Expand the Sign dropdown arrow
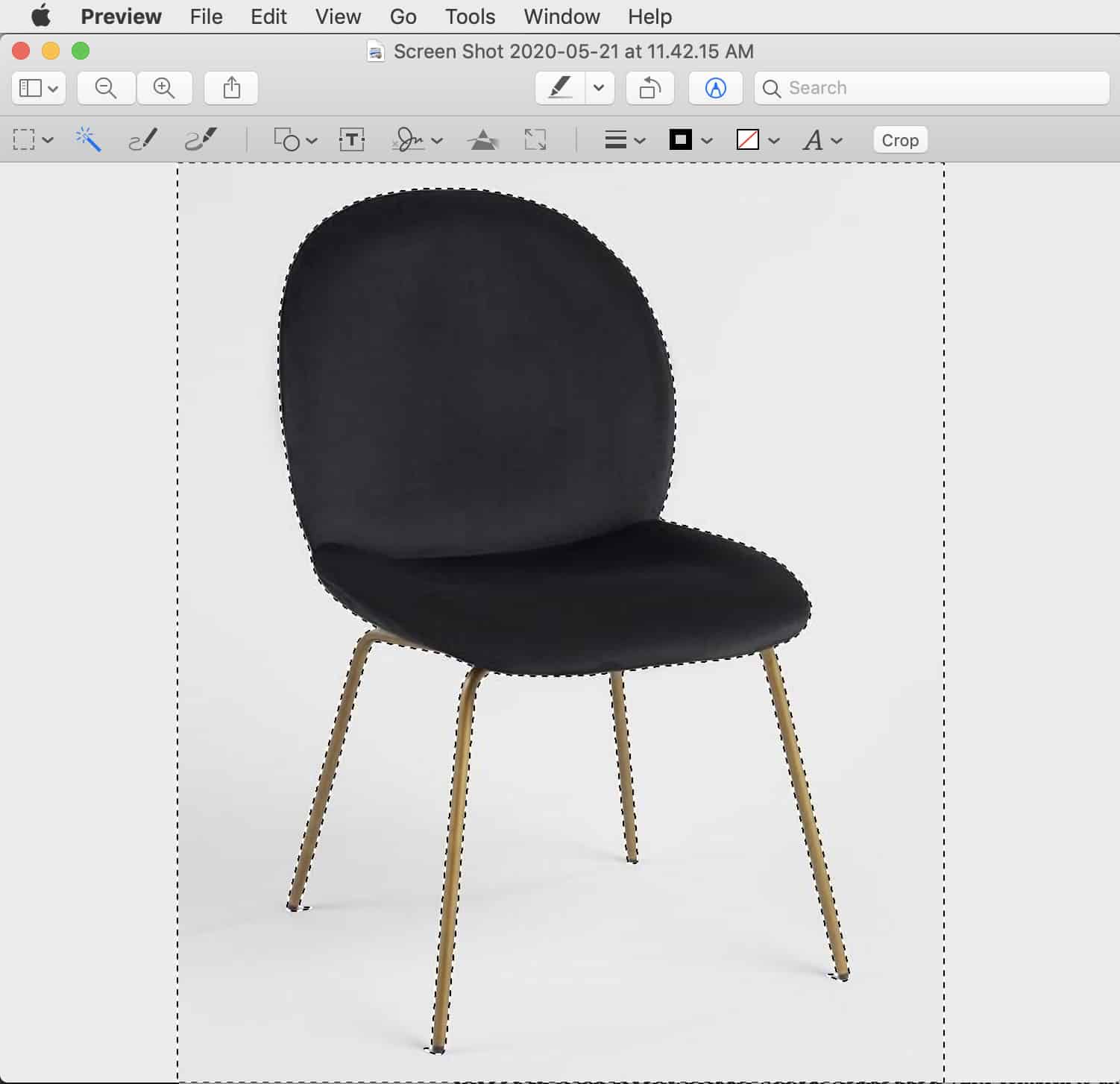Screen dimensions: 1120x1084 (437, 140)
